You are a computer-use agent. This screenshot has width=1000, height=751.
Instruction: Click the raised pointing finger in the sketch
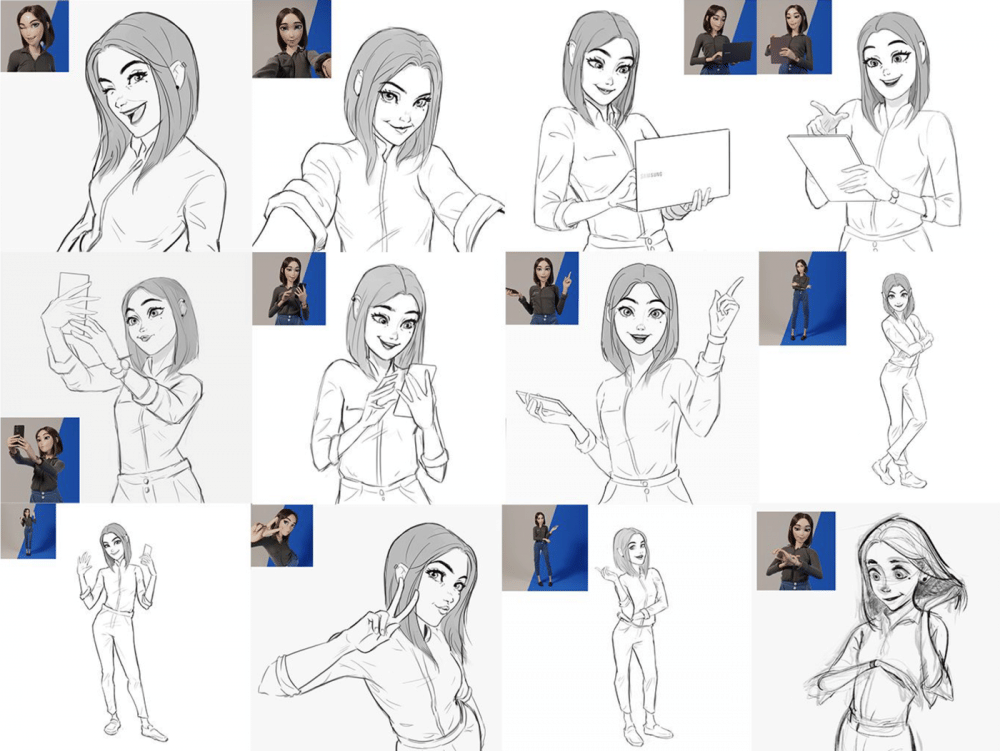(x=733, y=288)
